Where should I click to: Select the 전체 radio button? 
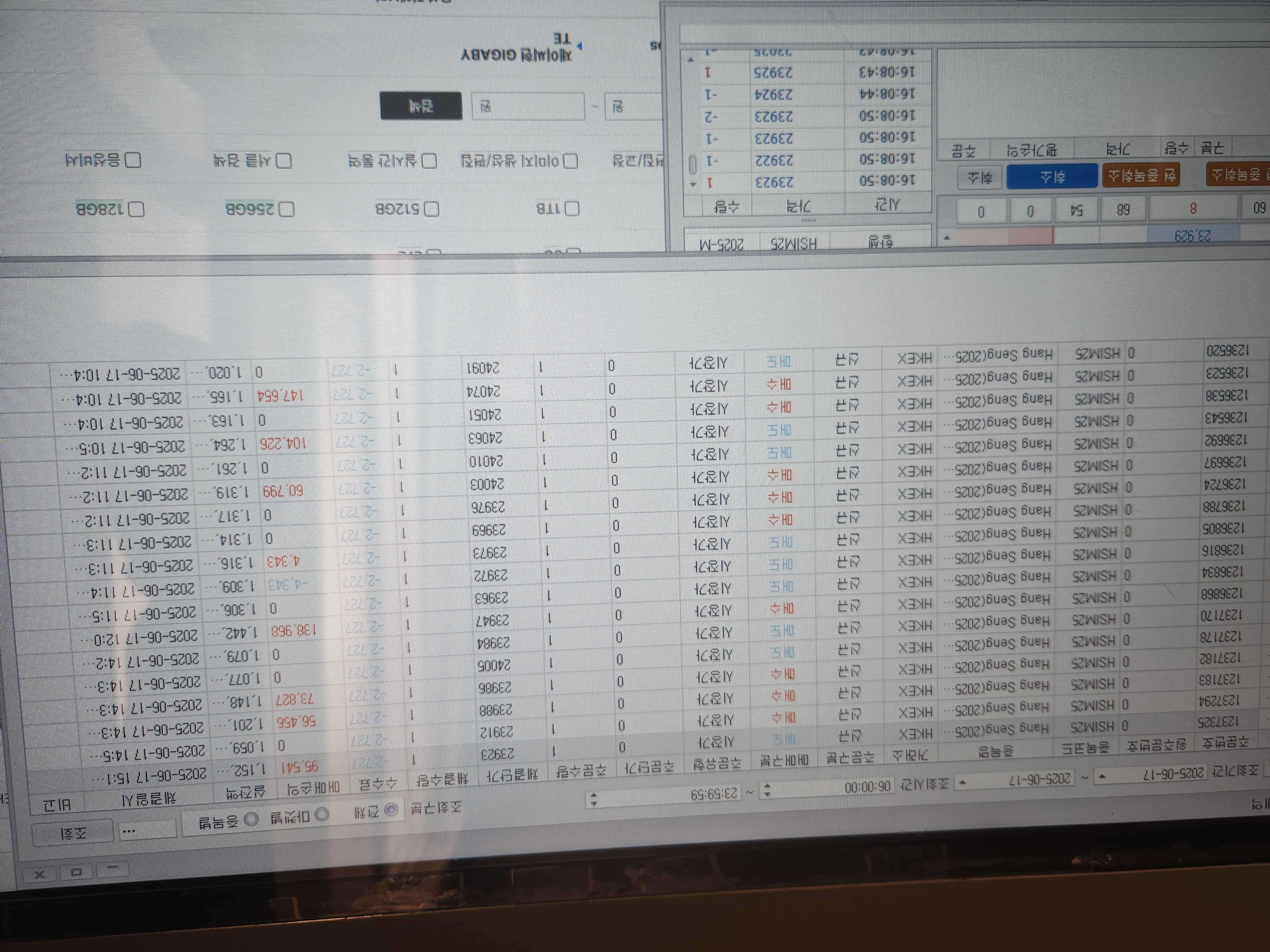pyautogui.click(x=391, y=810)
